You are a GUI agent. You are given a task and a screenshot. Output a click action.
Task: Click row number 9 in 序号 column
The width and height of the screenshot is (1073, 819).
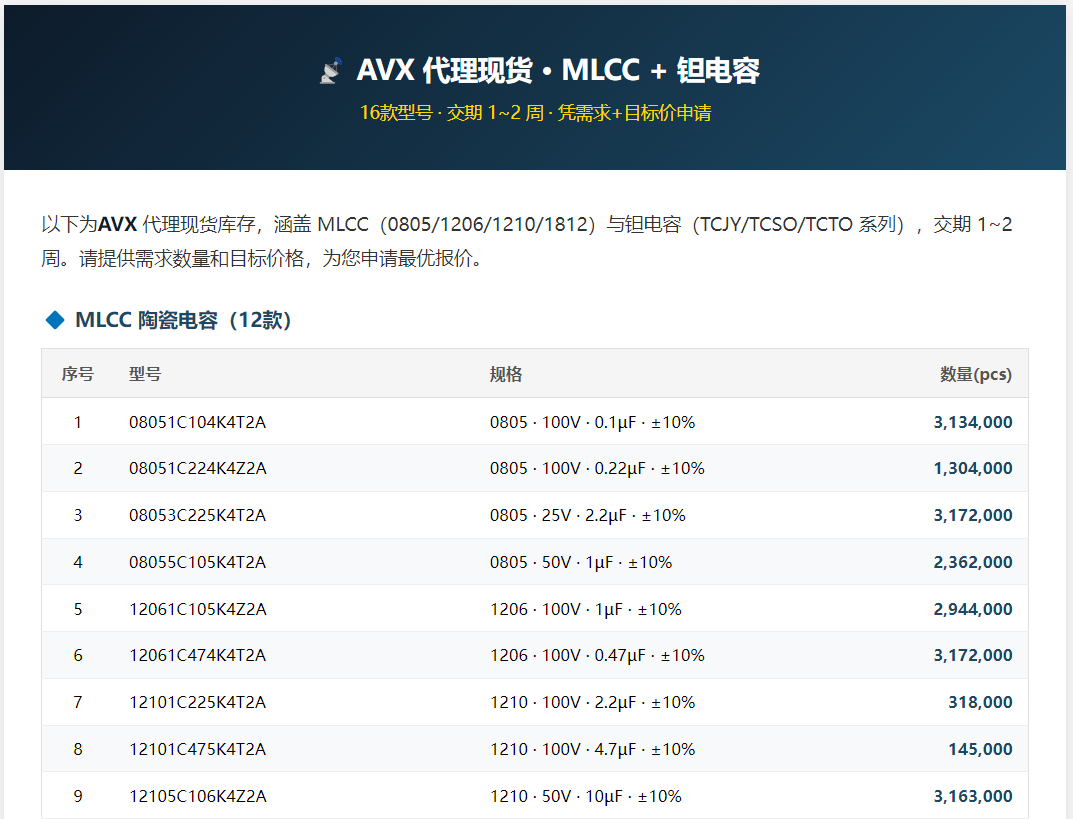[78, 796]
